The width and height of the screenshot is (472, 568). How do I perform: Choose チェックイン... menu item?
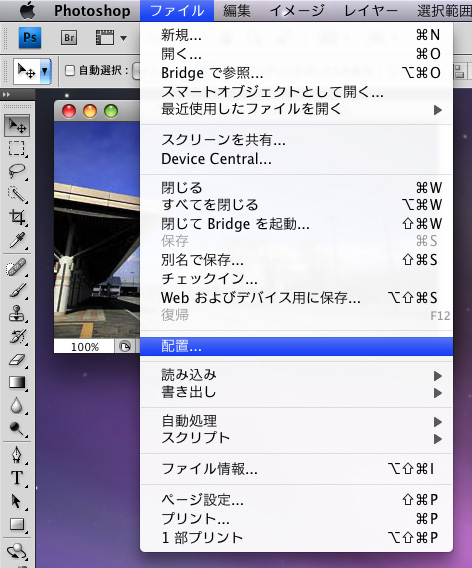pos(296,279)
